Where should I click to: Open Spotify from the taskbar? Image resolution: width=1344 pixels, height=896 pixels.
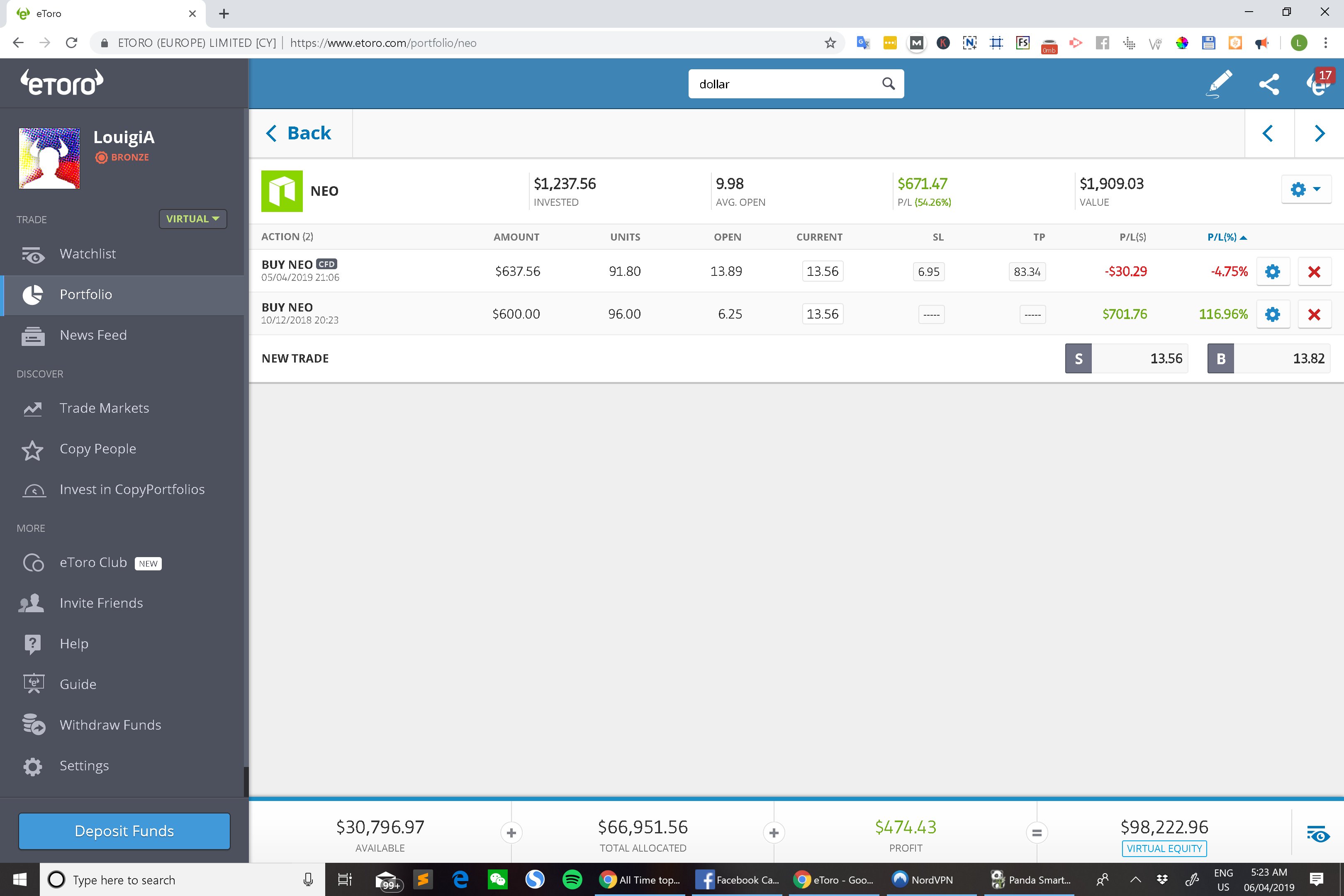[x=572, y=879]
